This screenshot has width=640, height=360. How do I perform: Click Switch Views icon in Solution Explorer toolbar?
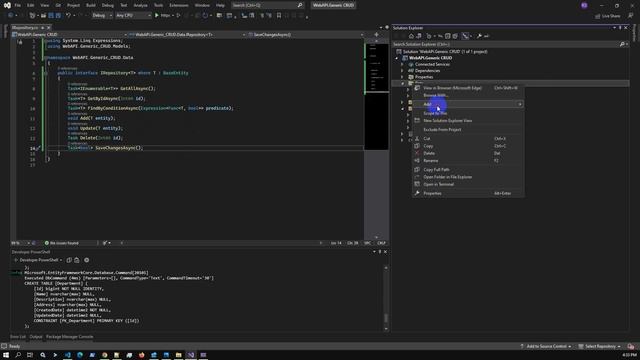click(419, 36)
